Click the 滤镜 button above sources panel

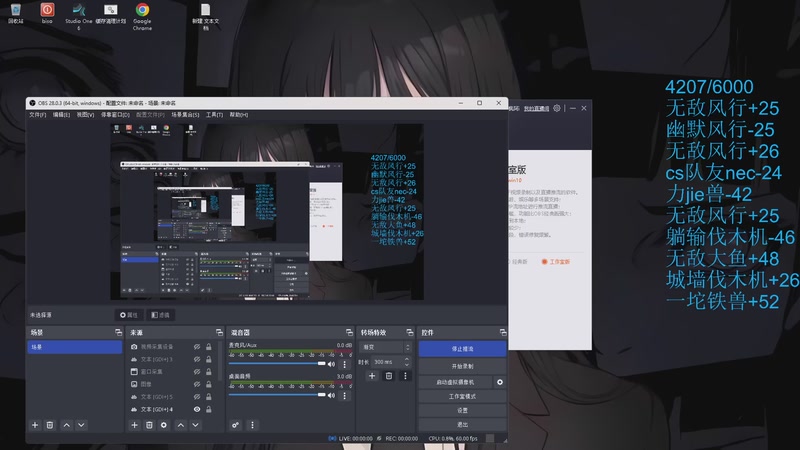[161, 315]
